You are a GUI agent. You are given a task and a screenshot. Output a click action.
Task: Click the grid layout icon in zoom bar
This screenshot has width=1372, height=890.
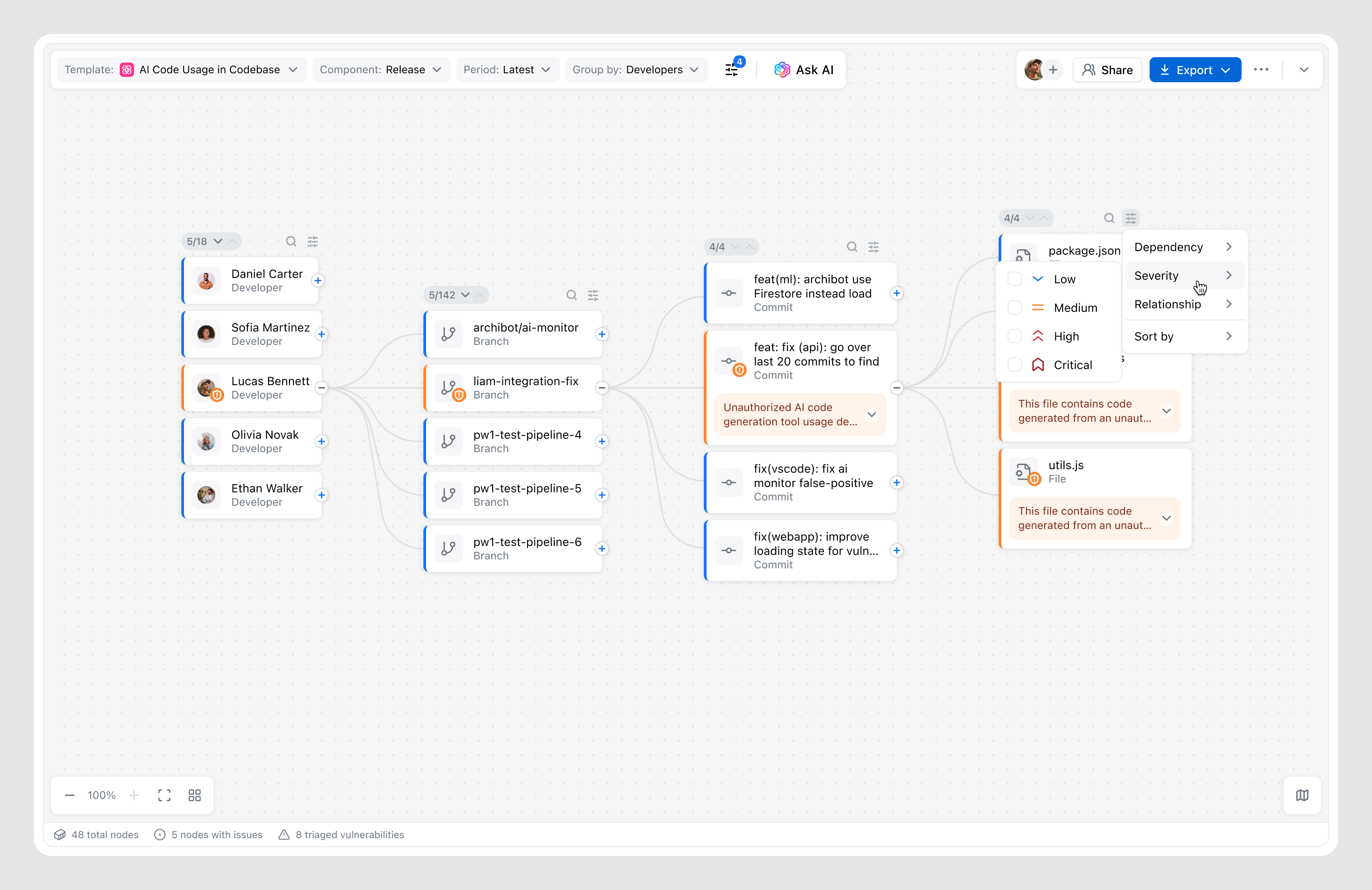pos(195,795)
